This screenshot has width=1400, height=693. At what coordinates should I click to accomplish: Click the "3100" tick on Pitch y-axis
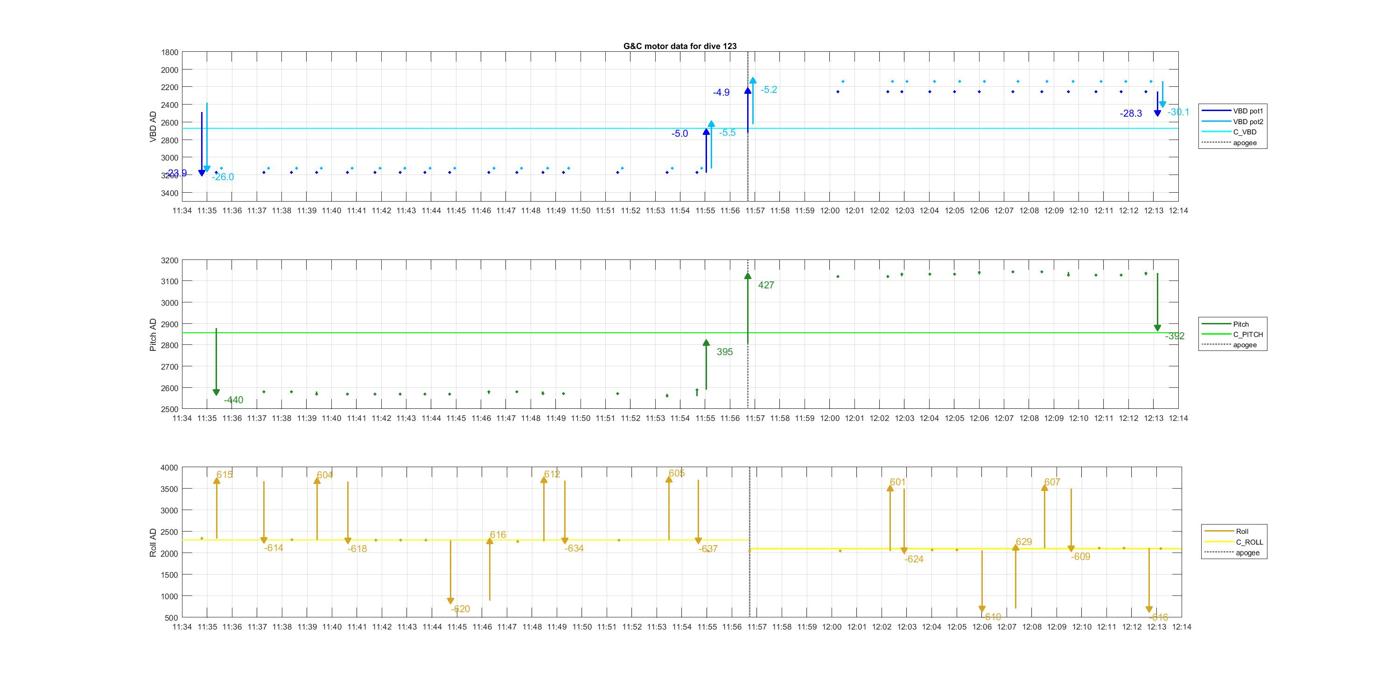click(170, 282)
